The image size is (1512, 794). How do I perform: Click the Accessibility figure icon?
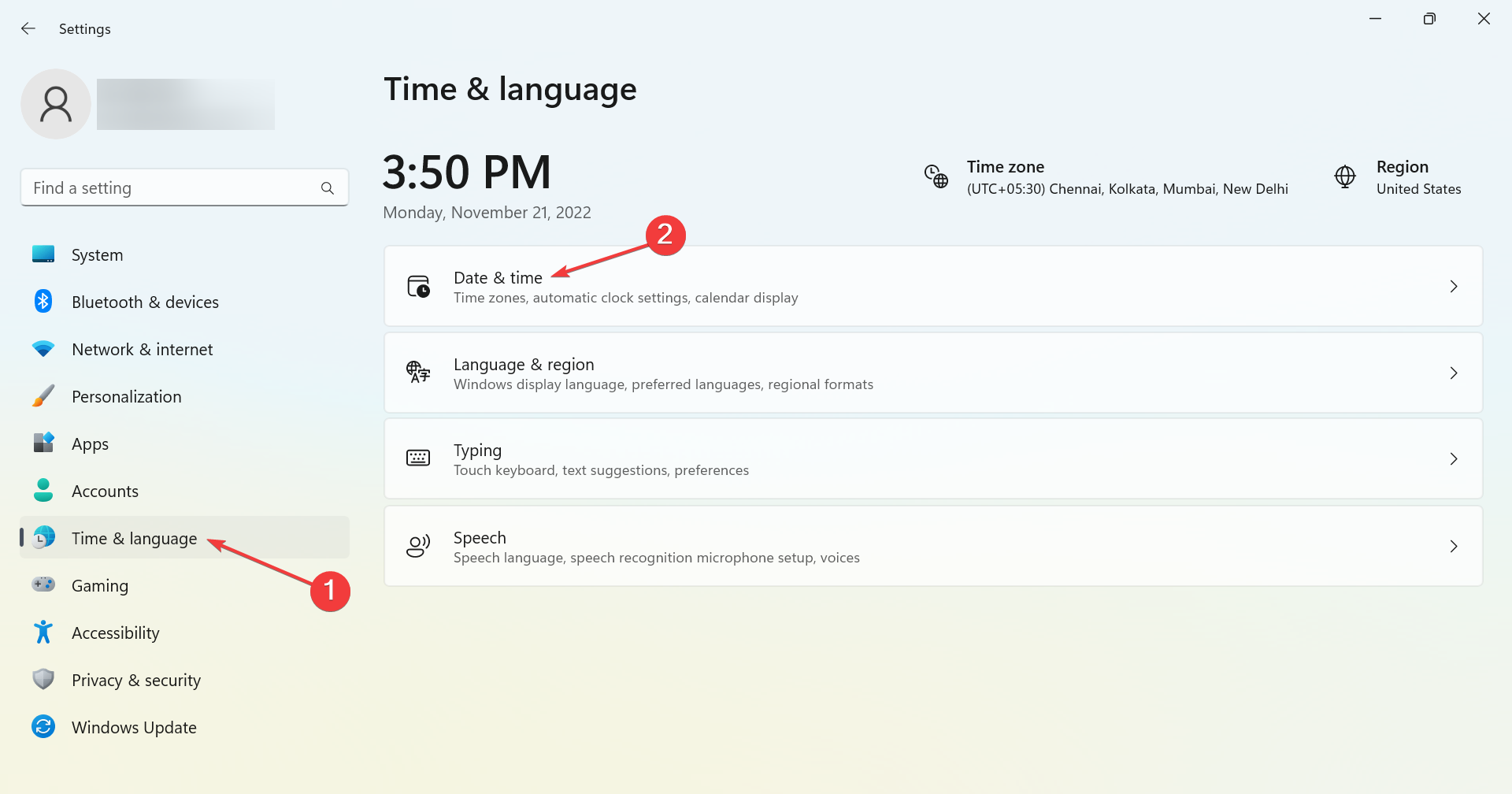tap(43, 633)
